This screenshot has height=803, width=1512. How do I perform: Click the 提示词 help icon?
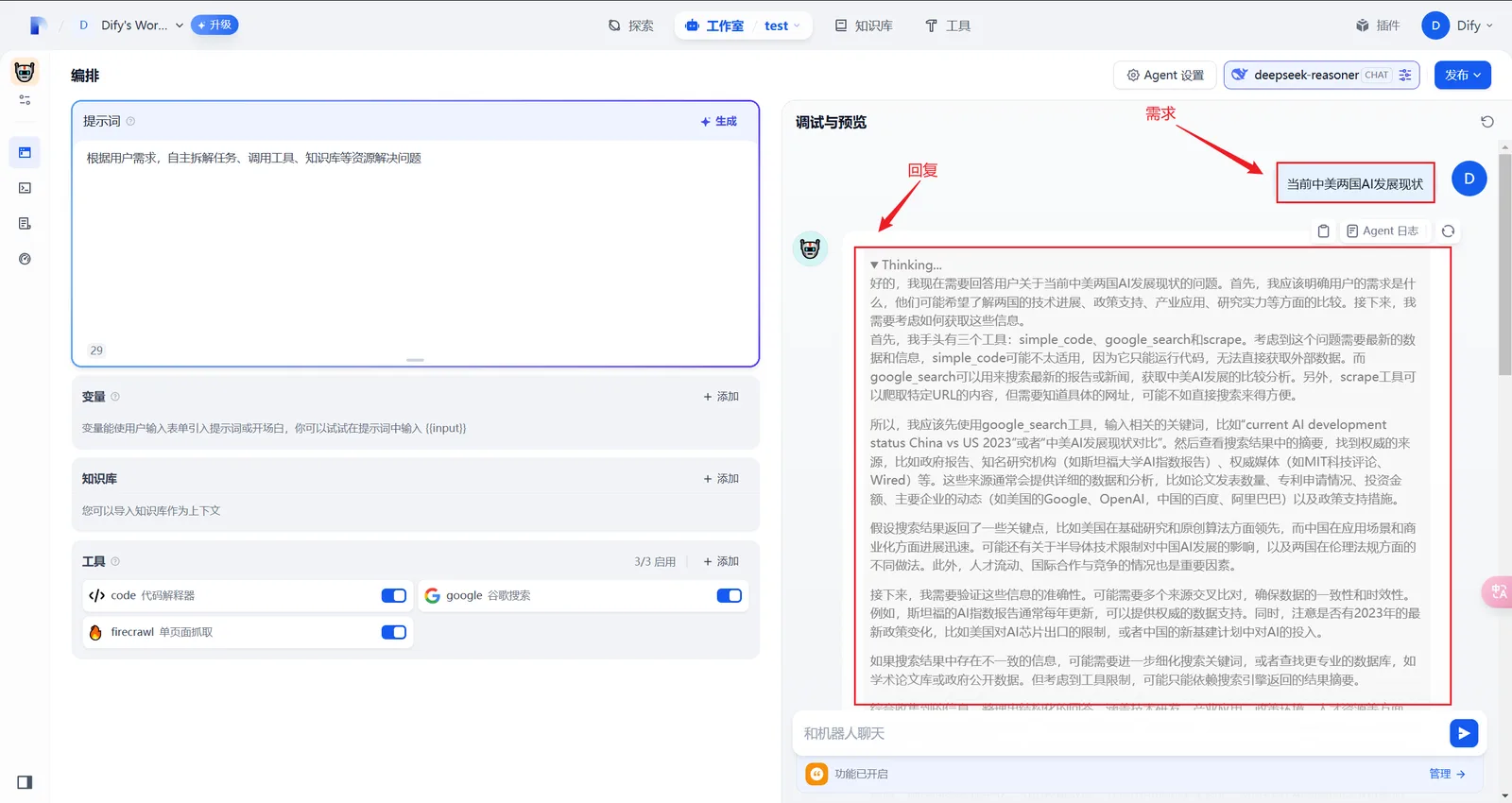130,121
